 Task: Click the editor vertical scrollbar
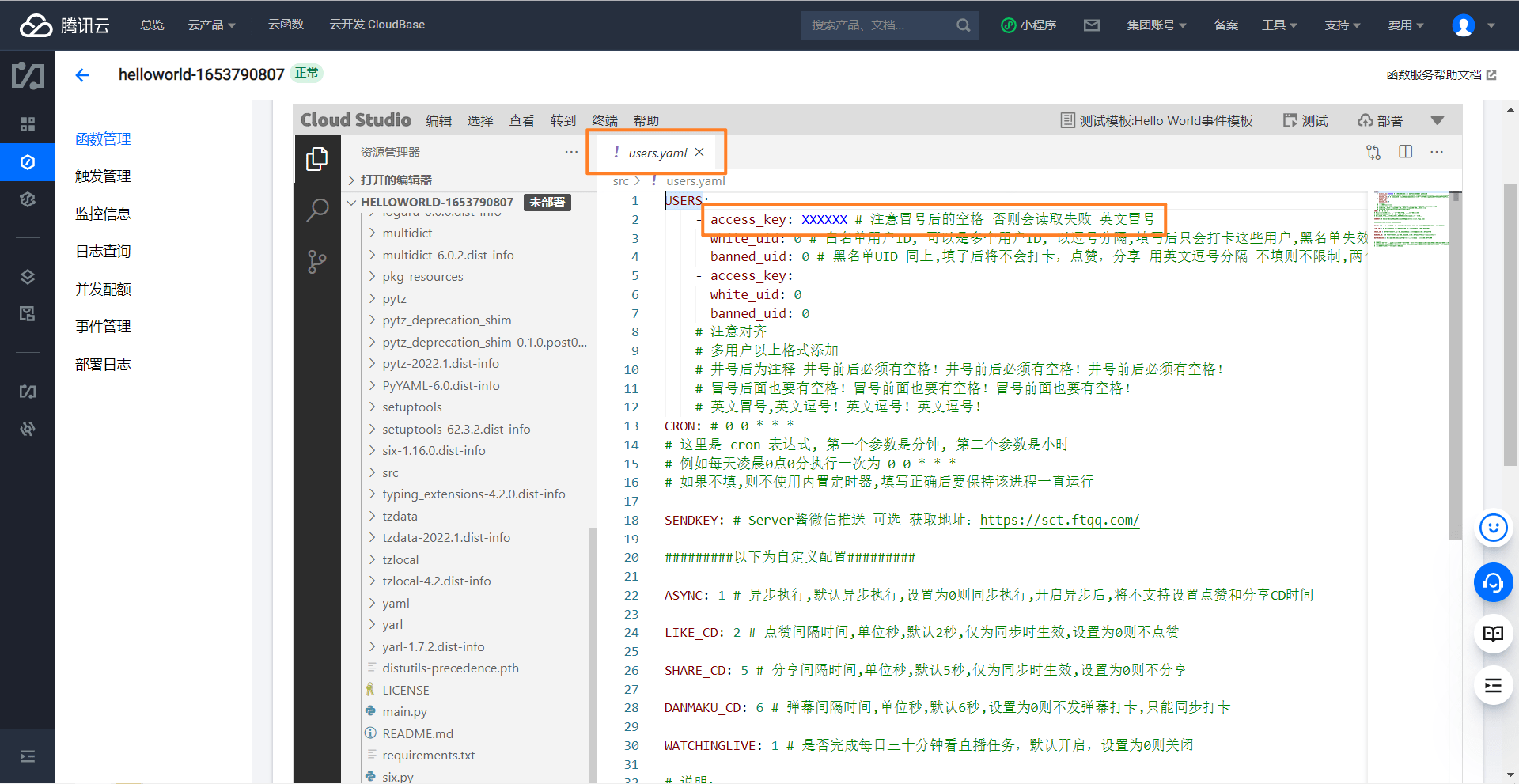1455,364
